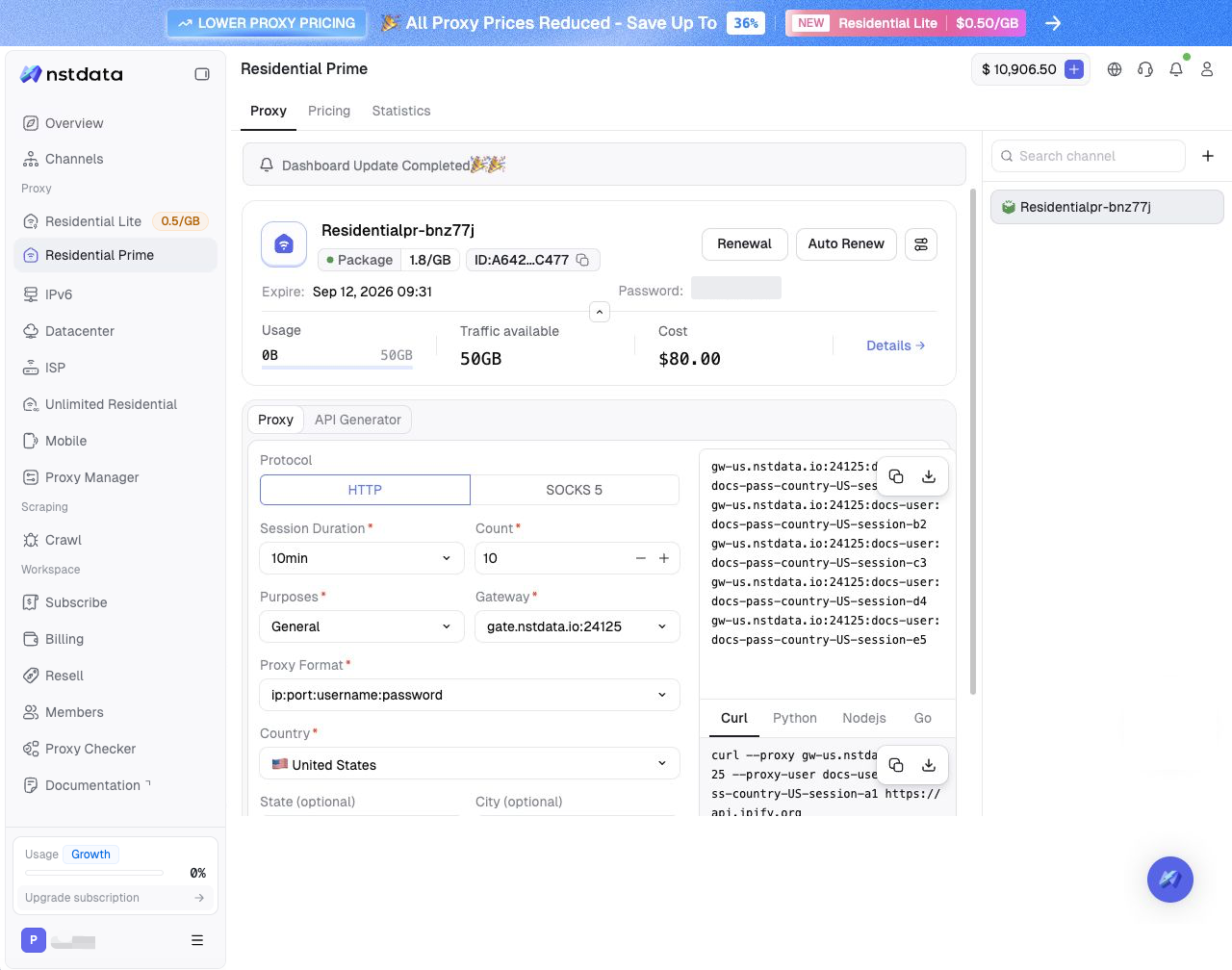This screenshot has width=1232, height=970.
Task: Select the SOCKS 5 protocol option
Action: point(575,490)
